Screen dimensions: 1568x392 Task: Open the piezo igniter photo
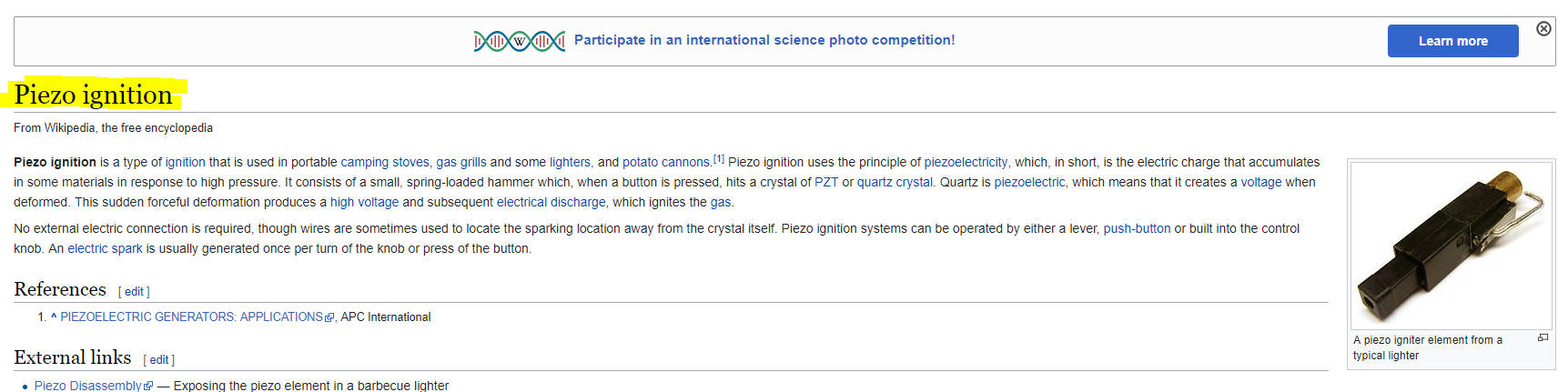click(x=1451, y=245)
